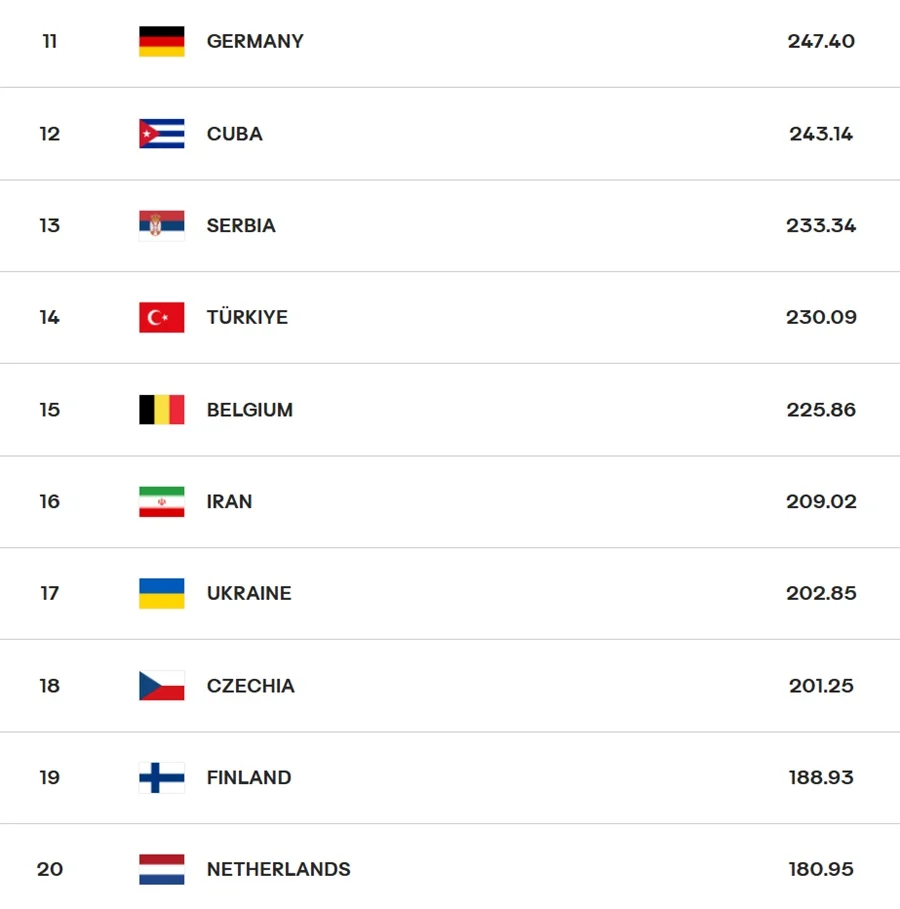Click the Türkiye flag icon
Viewport: 900px width, 909px height.
pyautogui.click(x=161, y=318)
